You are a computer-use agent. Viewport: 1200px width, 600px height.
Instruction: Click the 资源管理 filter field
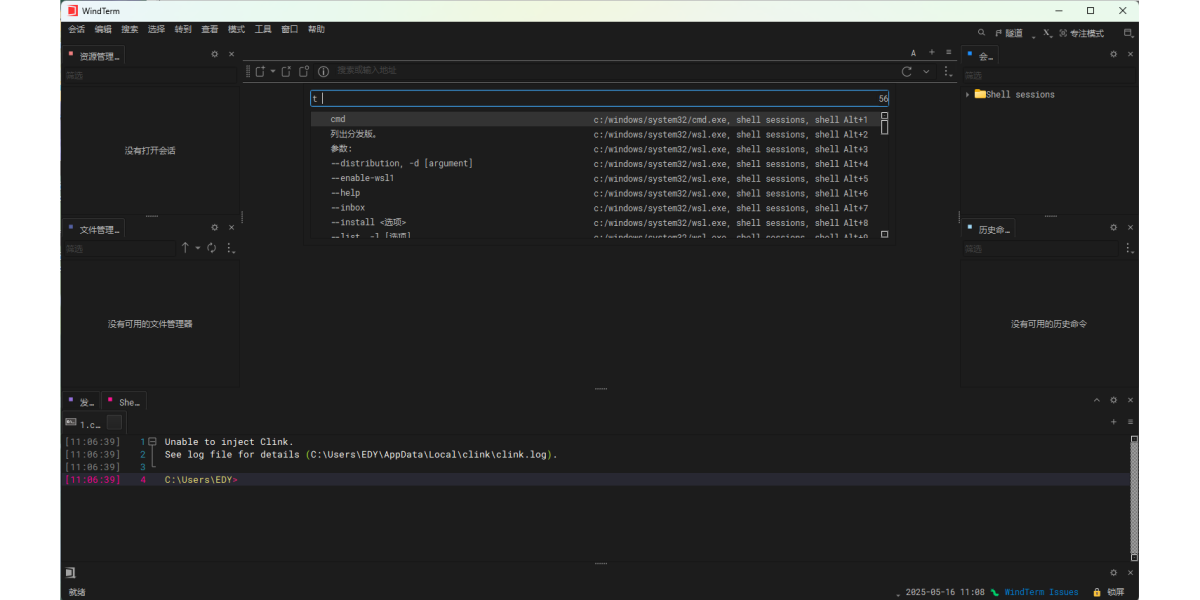150,75
